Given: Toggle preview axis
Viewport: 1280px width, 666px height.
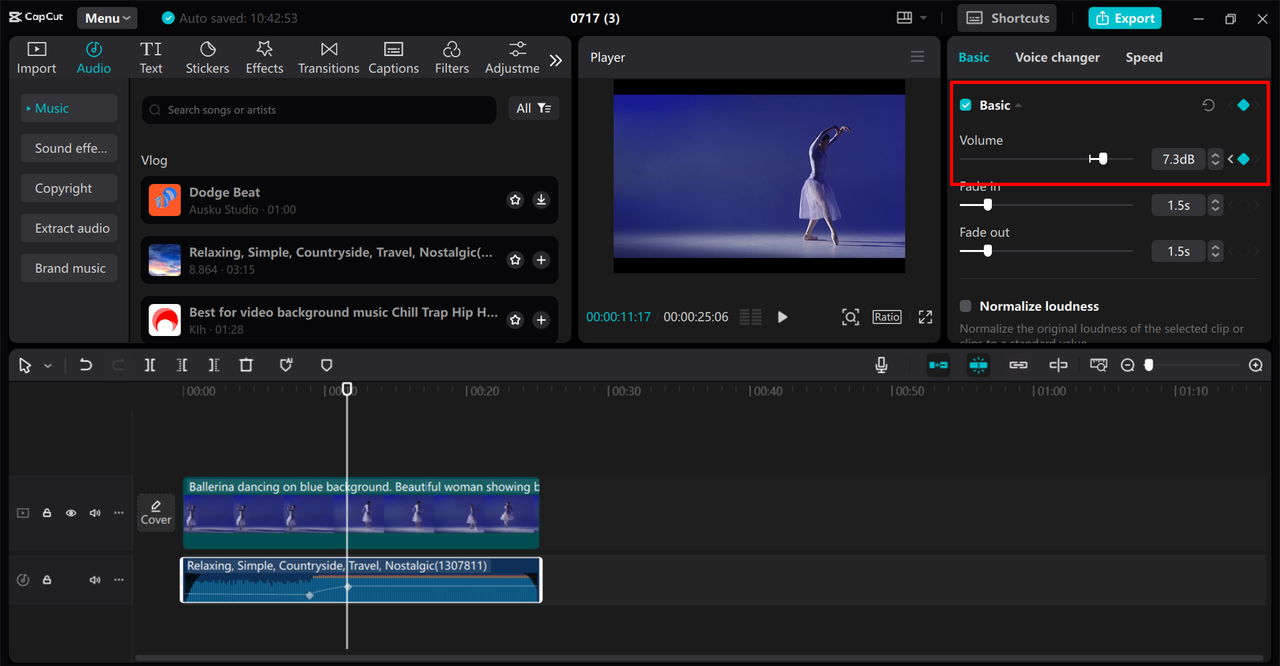Looking at the screenshot, I should 1058,366.
